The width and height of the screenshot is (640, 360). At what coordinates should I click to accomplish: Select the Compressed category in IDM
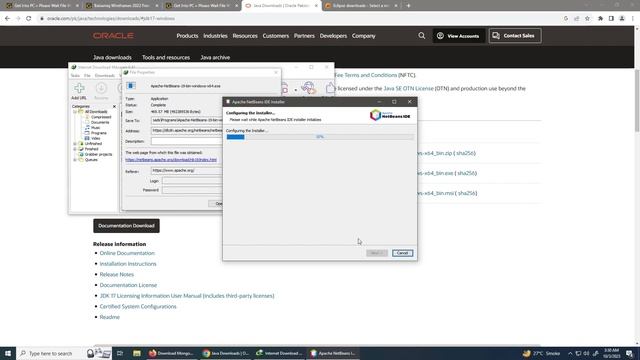pos(101,117)
